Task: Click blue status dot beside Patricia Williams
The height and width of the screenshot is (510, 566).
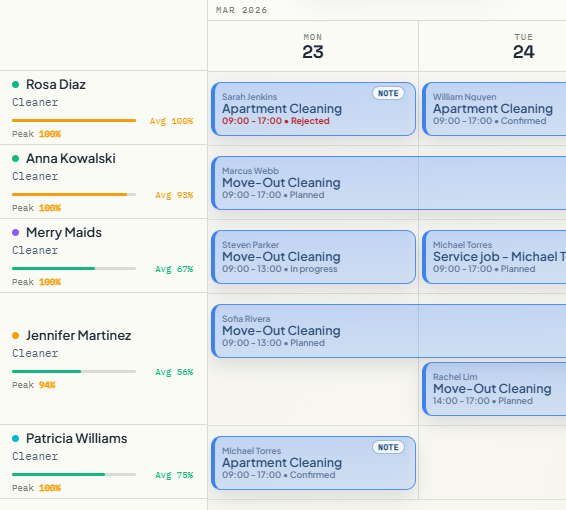Action: [x=16, y=439]
